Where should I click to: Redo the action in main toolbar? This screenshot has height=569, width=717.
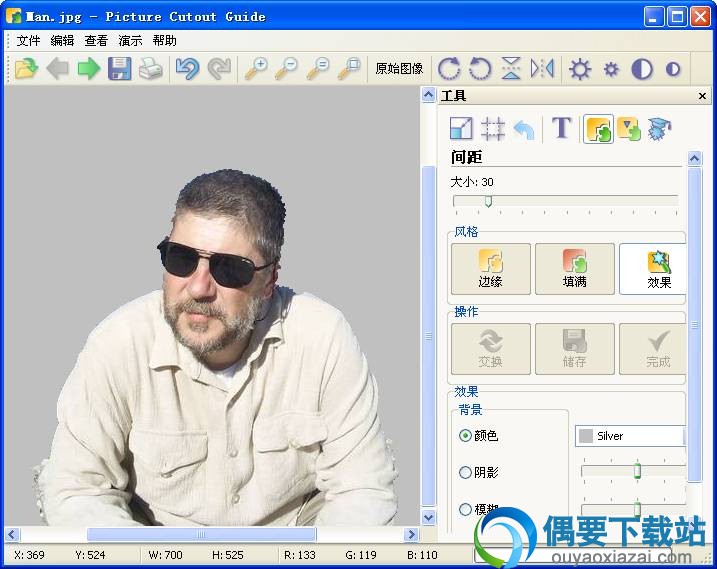[219, 69]
